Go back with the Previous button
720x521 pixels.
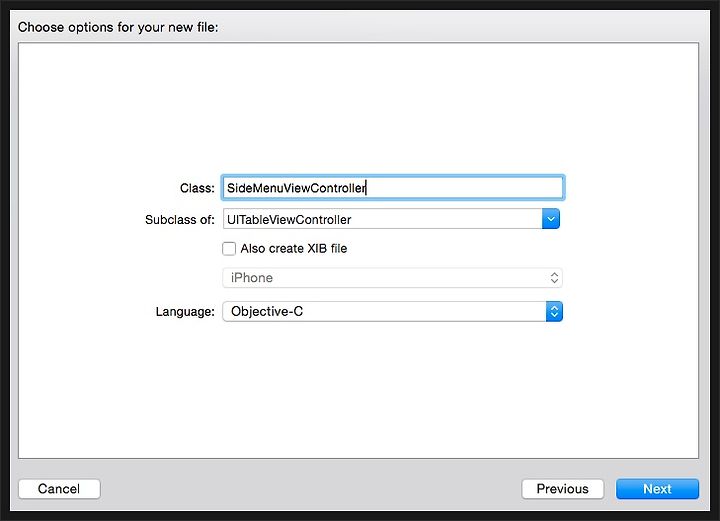pos(562,489)
